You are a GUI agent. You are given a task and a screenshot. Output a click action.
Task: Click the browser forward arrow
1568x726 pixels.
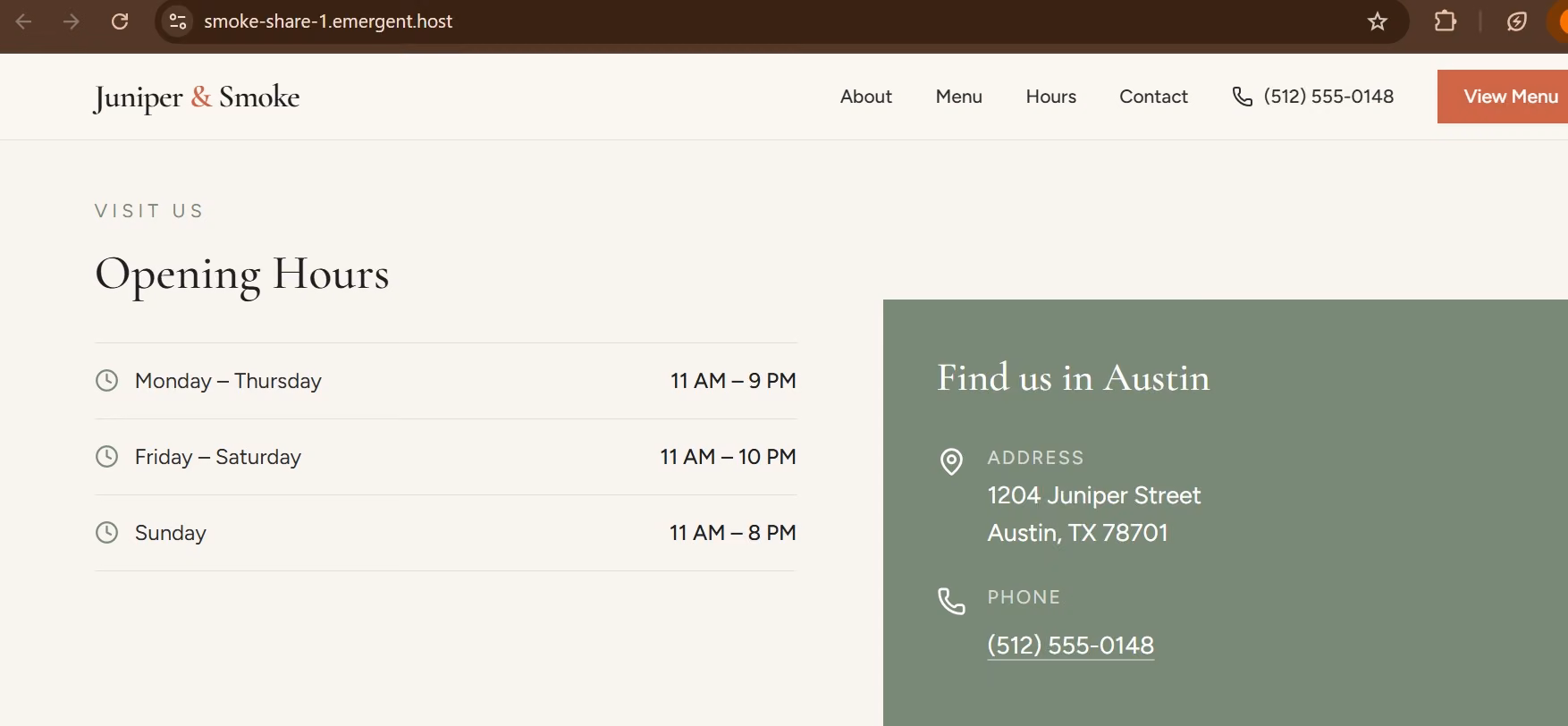pos(72,21)
